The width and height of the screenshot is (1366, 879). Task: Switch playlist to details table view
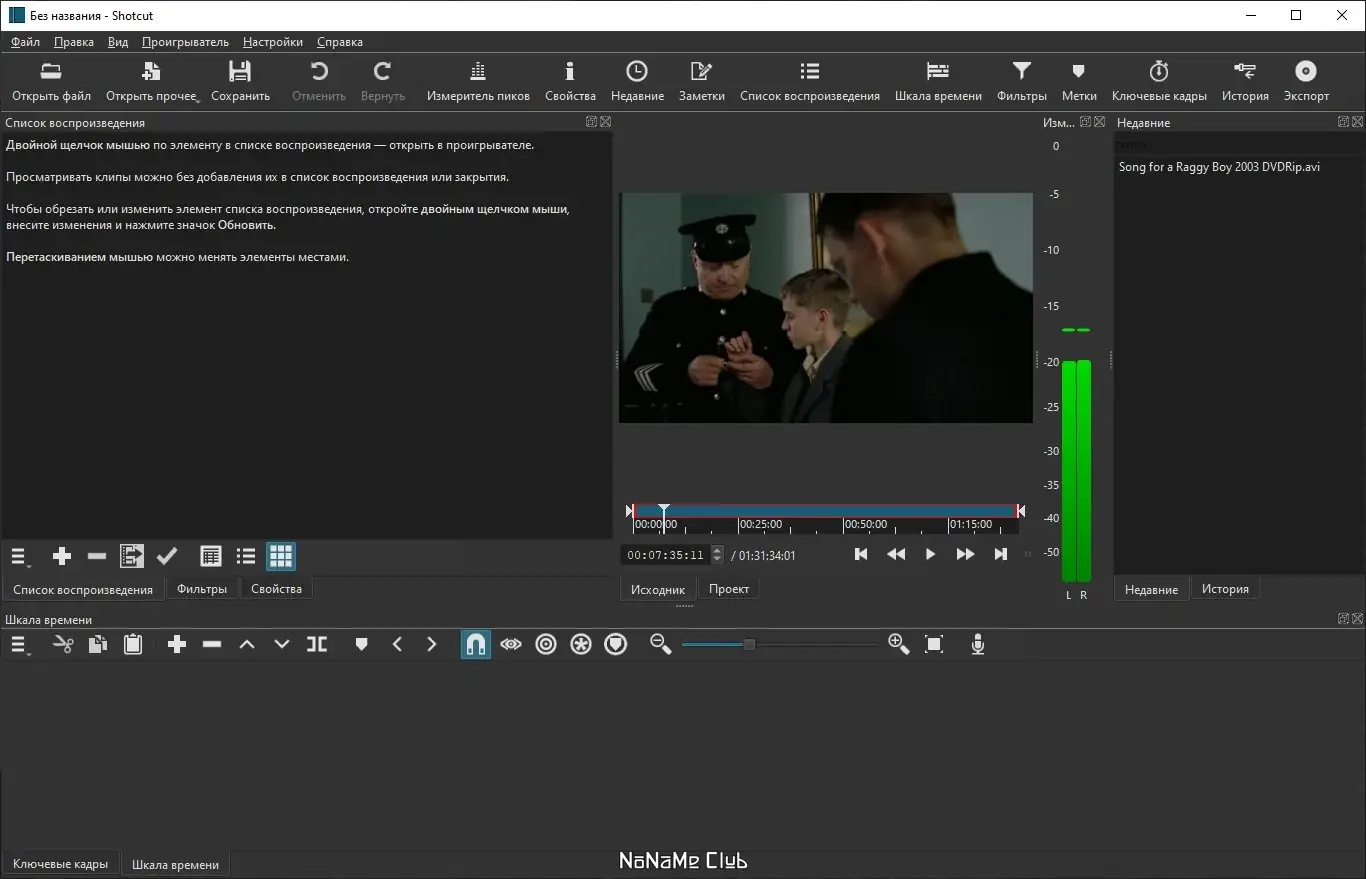[x=211, y=556]
